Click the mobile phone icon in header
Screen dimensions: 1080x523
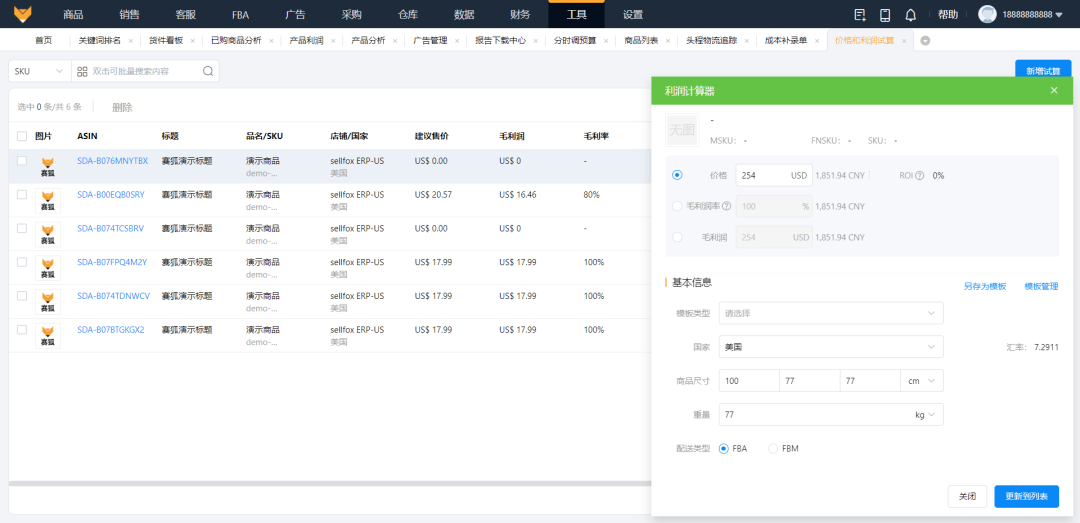click(x=885, y=15)
